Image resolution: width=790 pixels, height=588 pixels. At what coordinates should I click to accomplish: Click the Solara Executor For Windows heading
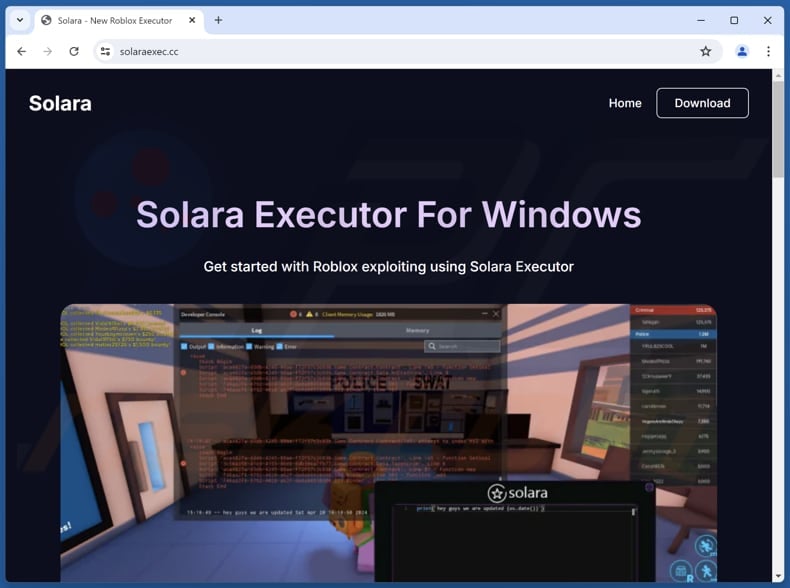pos(388,215)
